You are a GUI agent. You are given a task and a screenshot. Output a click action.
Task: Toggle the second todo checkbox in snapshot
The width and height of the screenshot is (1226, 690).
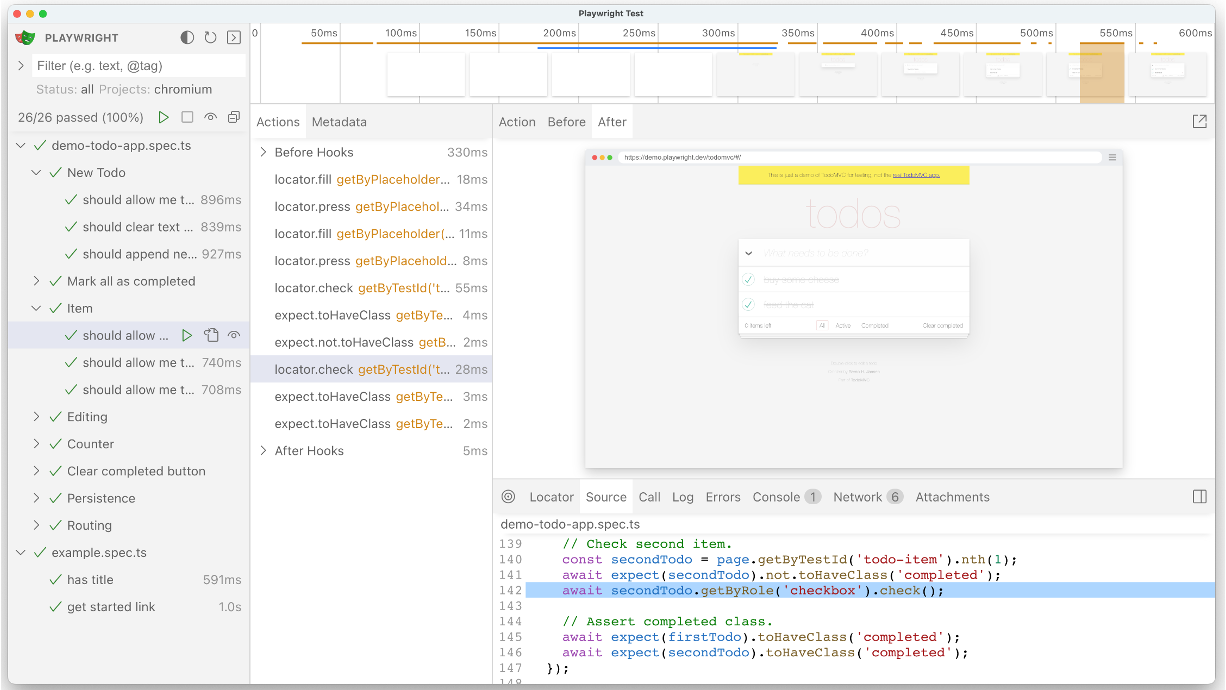[x=748, y=305]
